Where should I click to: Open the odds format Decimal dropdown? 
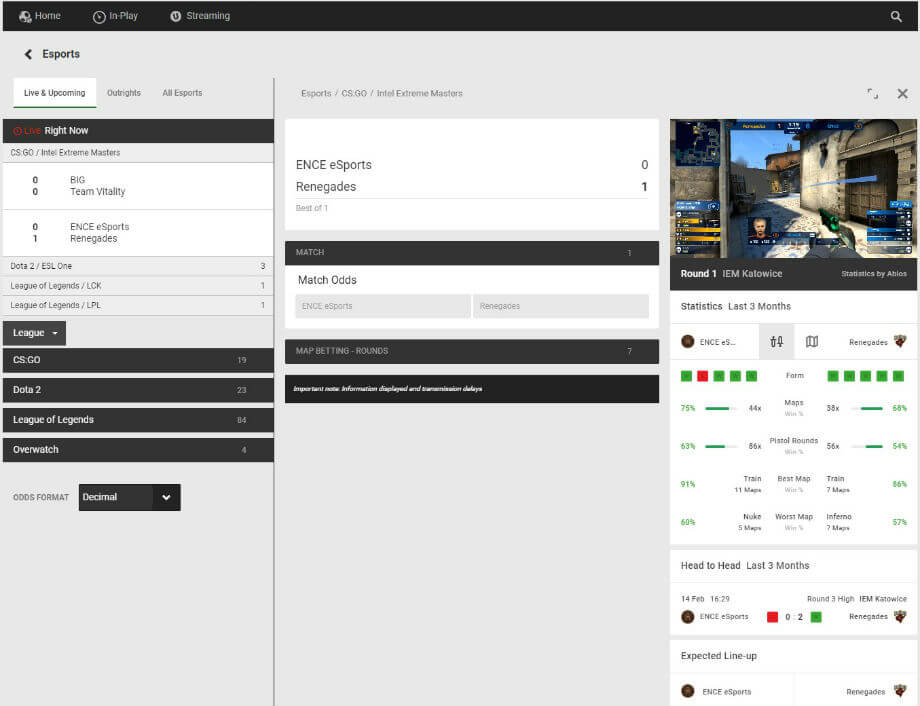[x=129, y=498]
